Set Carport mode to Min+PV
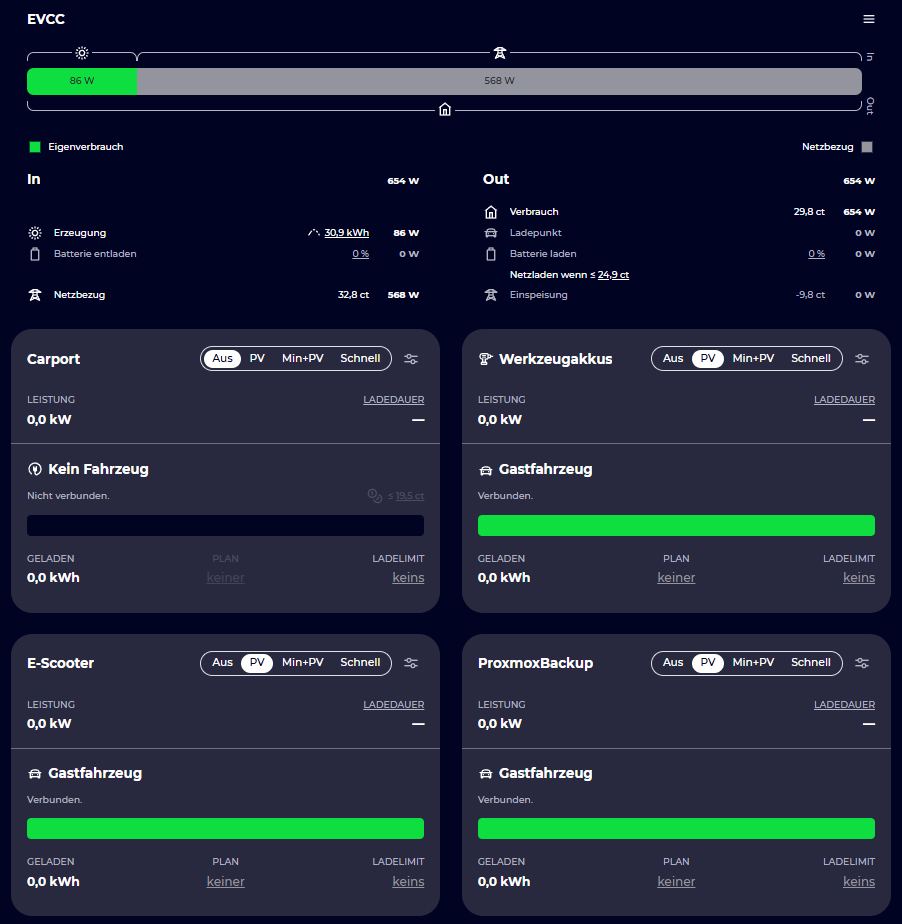 tap(303, 358)
